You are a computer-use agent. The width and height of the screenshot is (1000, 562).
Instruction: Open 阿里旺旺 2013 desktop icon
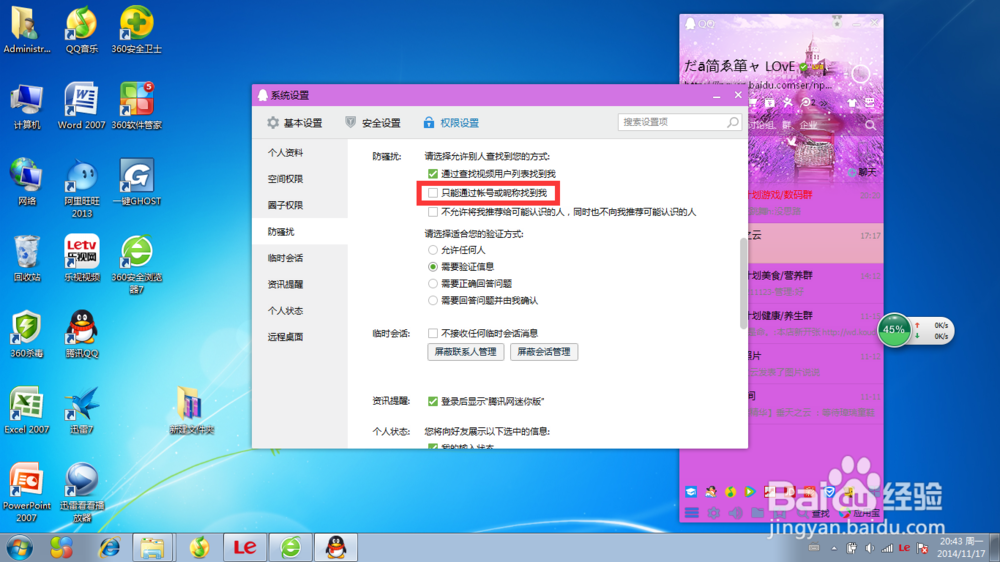pos(82,188)
